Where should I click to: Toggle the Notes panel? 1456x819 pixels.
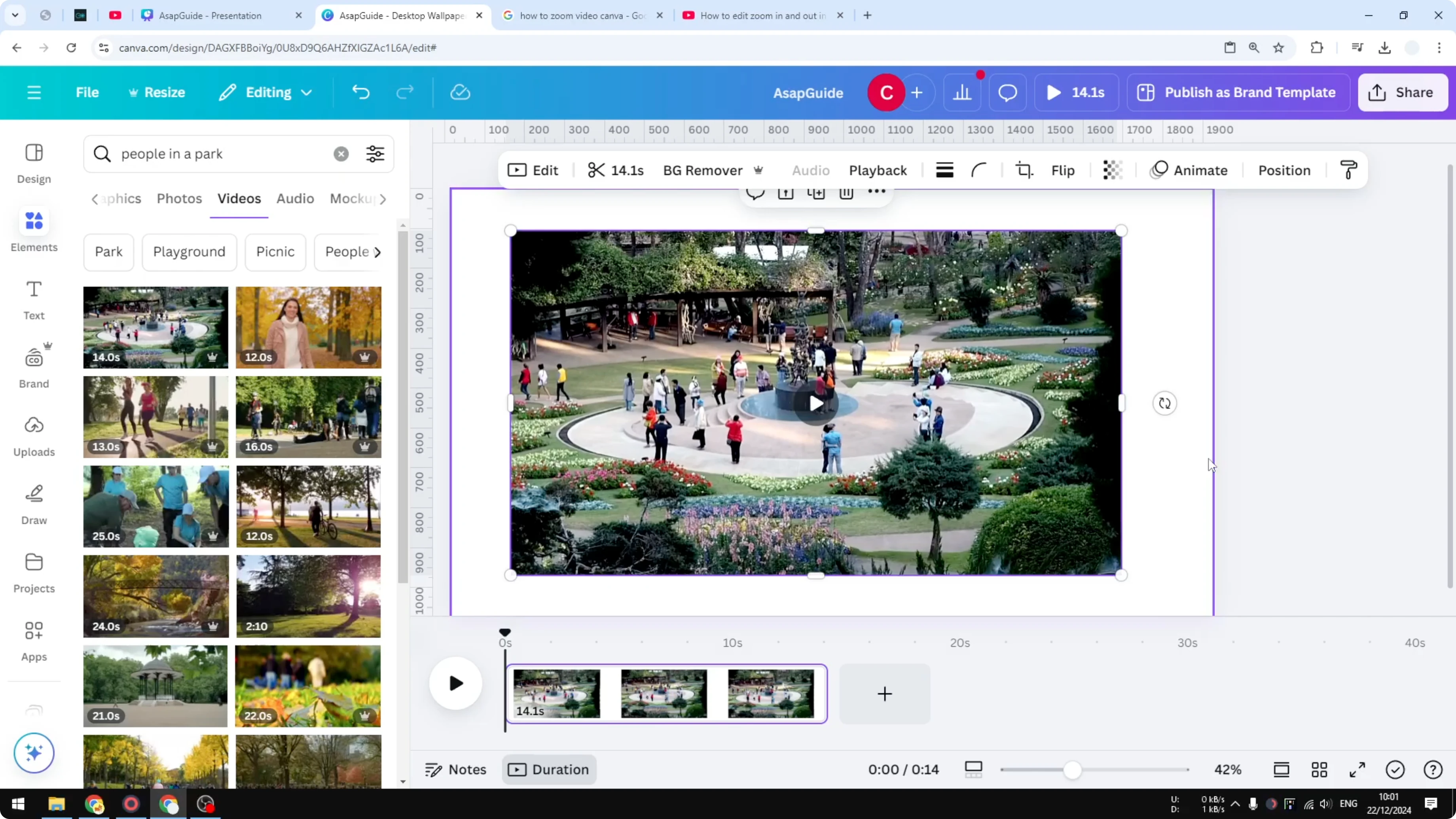455,769
